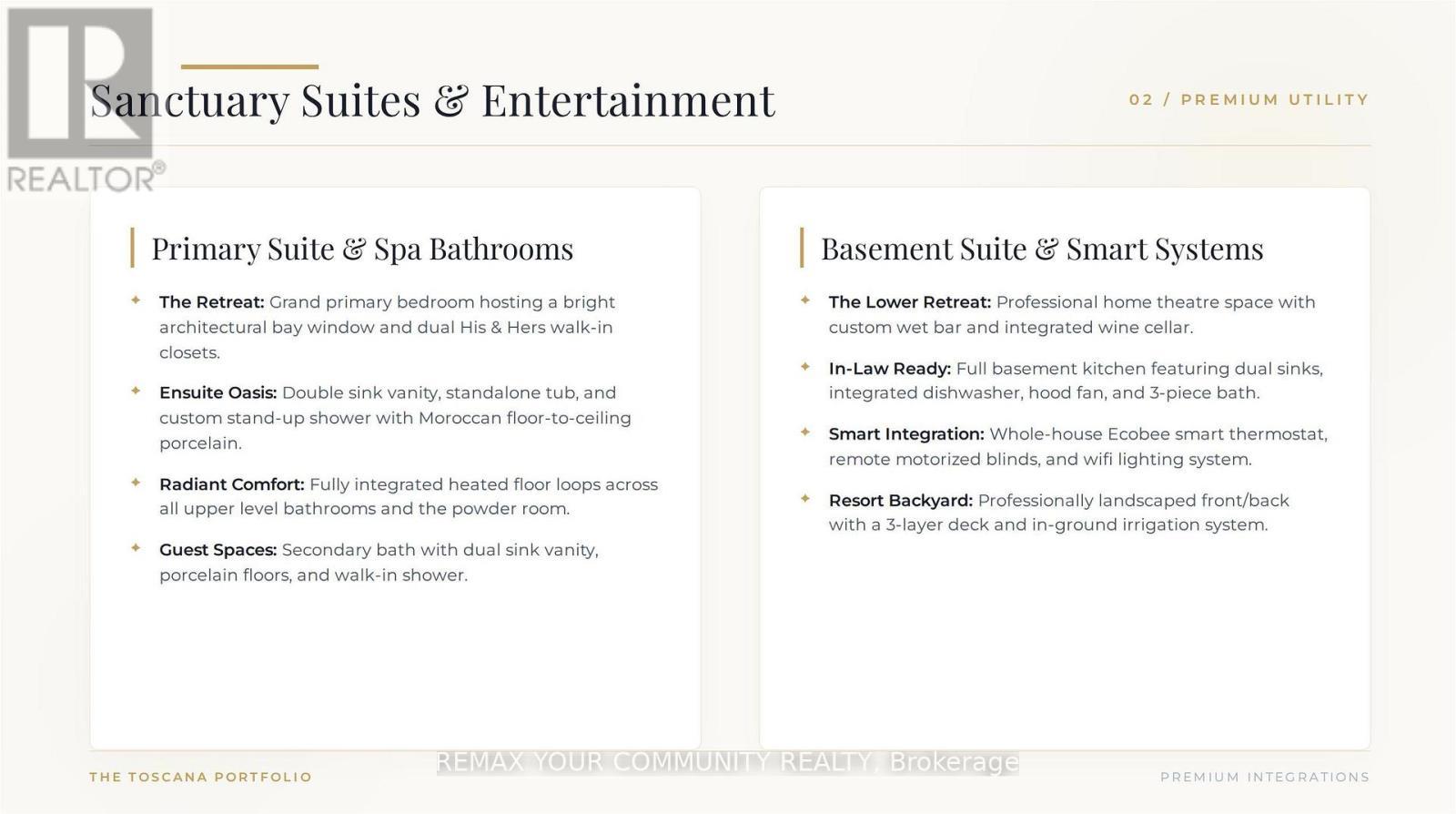
Task: Select the Sanctuary Suites & Entertainment title
Action: pos(432,100)
